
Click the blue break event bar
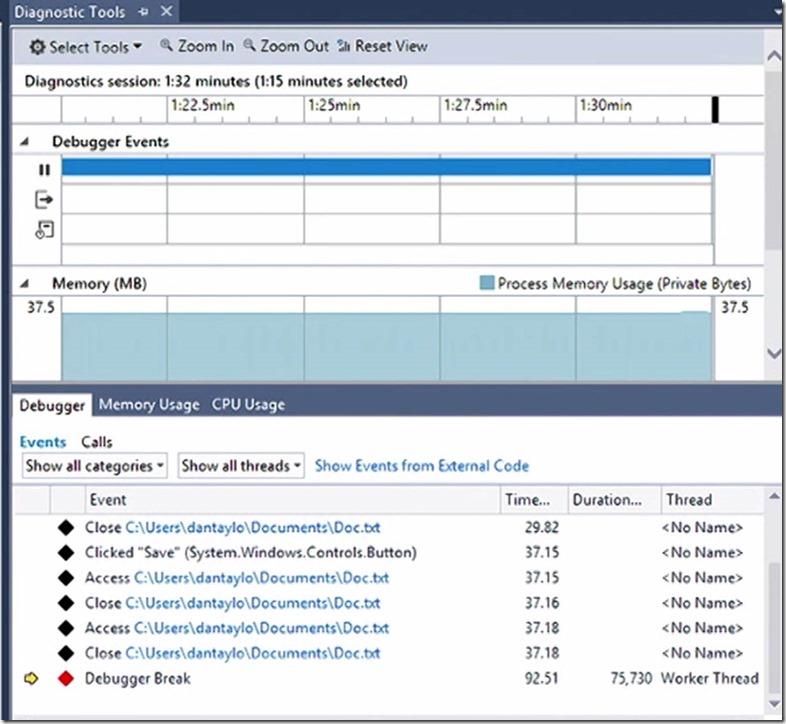click(x=386, y=167)
